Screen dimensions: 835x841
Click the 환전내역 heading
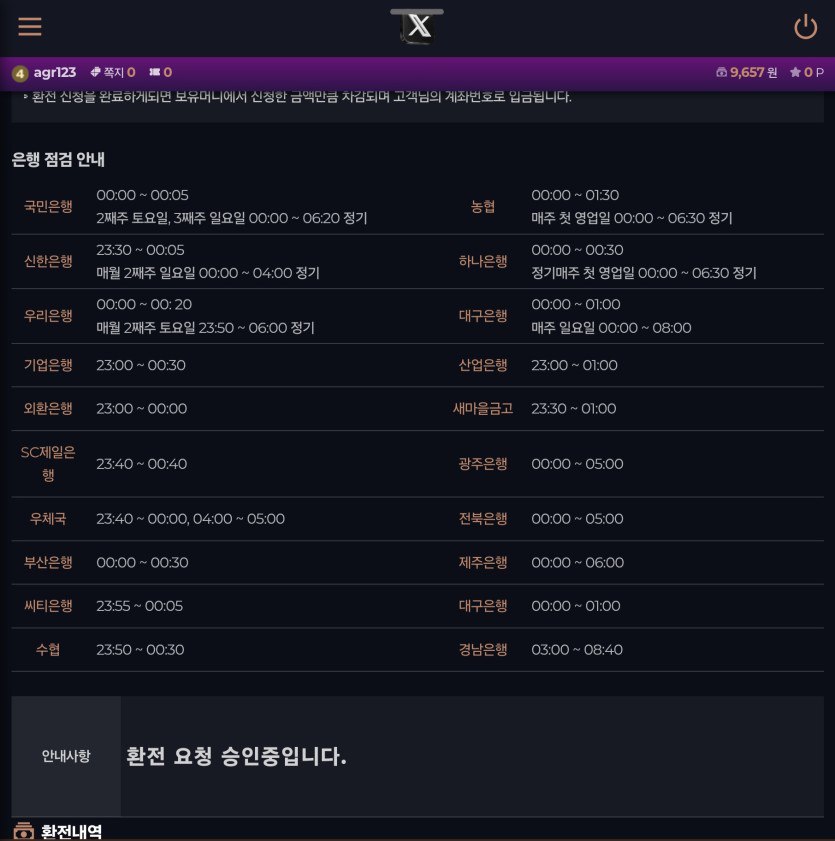click(x=71, y=831)
